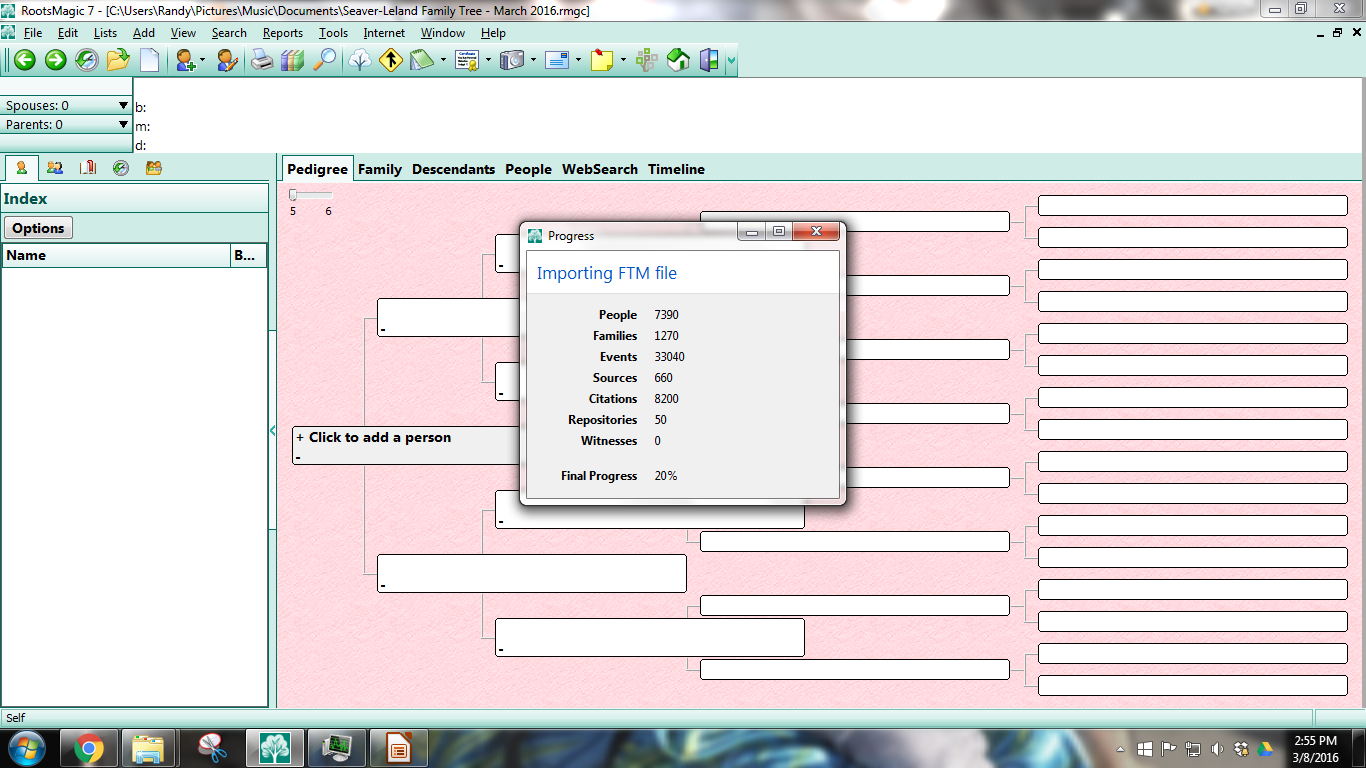Click the volume speaker tray icon

tap(1217, 748)
